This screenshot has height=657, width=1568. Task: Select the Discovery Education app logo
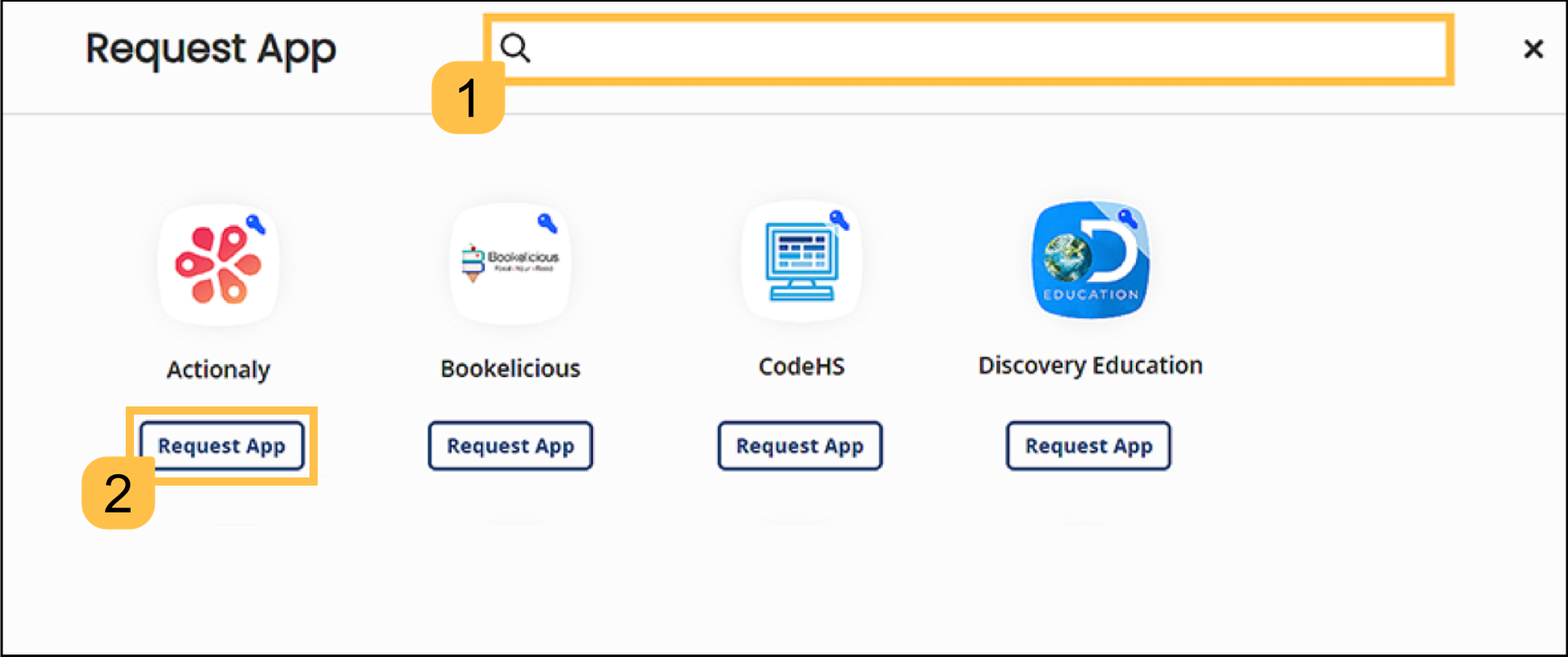[x=1090, y=261]
